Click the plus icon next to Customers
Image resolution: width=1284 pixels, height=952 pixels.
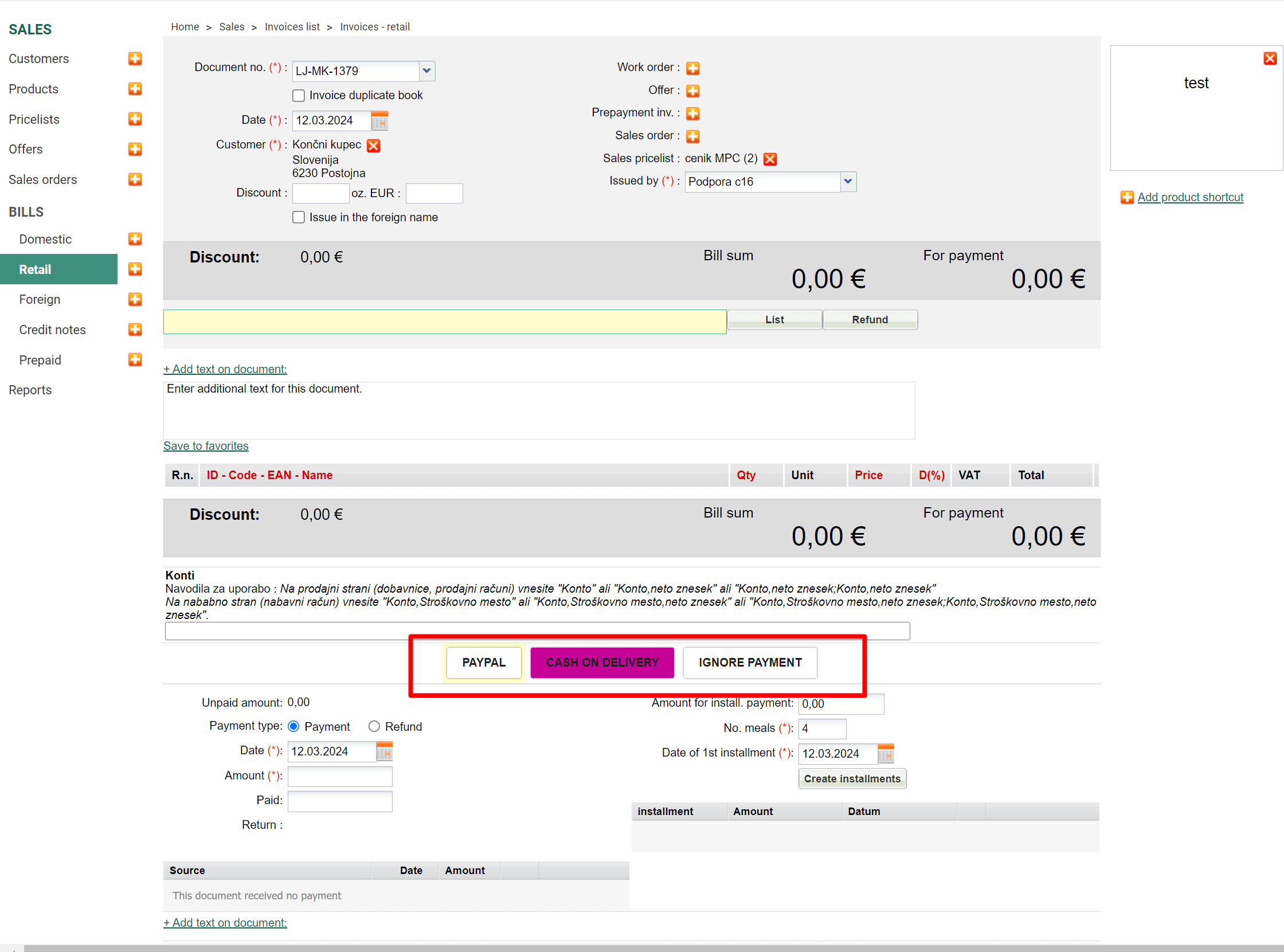tap(135, 59)
